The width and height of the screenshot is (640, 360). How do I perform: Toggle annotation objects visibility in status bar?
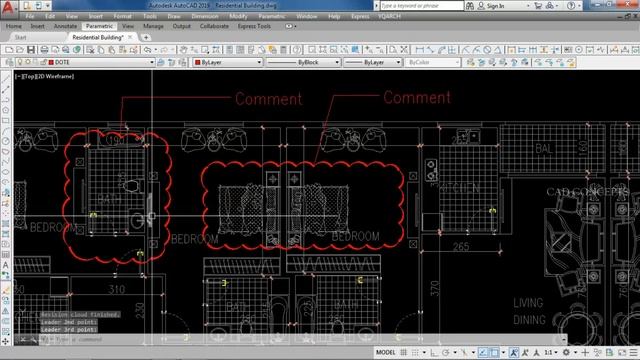[514, 352]
